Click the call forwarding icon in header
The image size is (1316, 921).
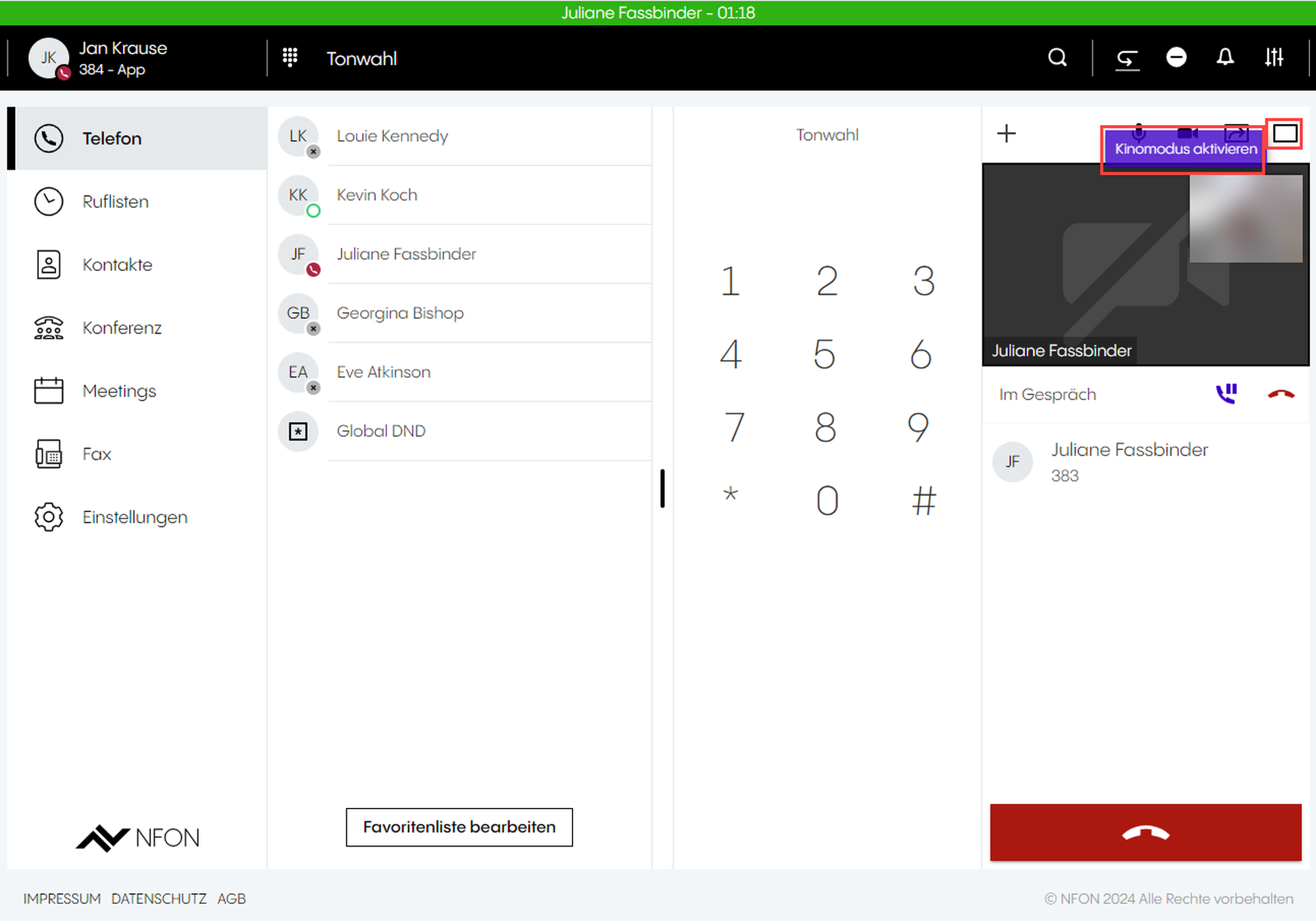coord(1127,59)
